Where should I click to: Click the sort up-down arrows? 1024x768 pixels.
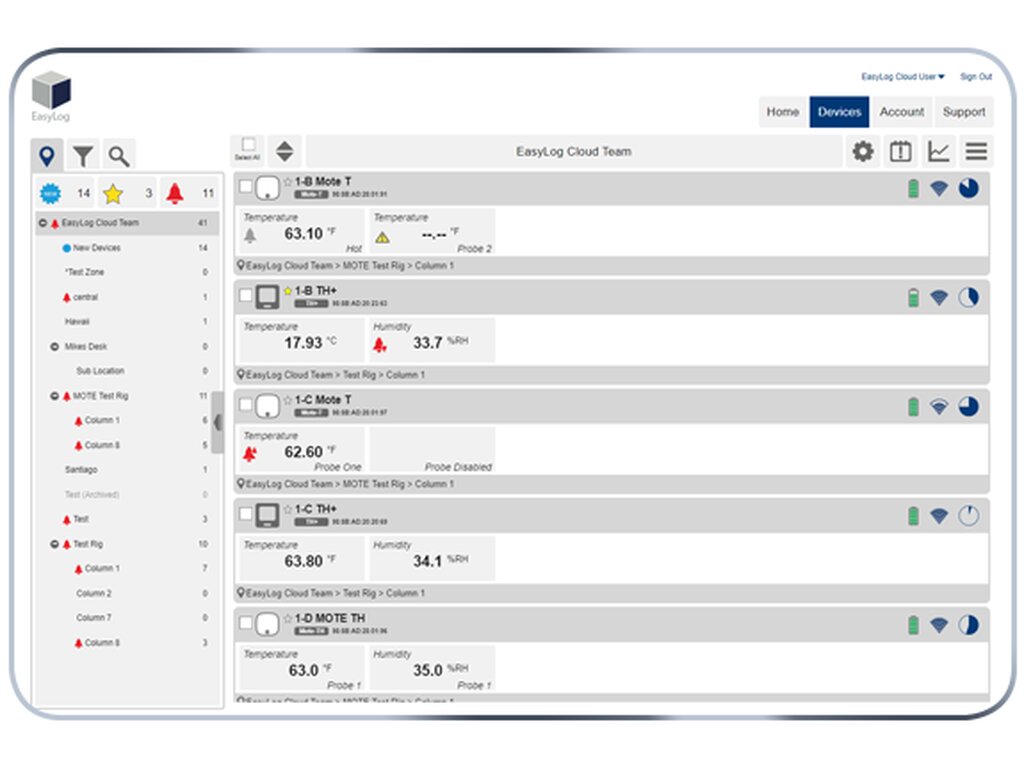pos(284,151)
